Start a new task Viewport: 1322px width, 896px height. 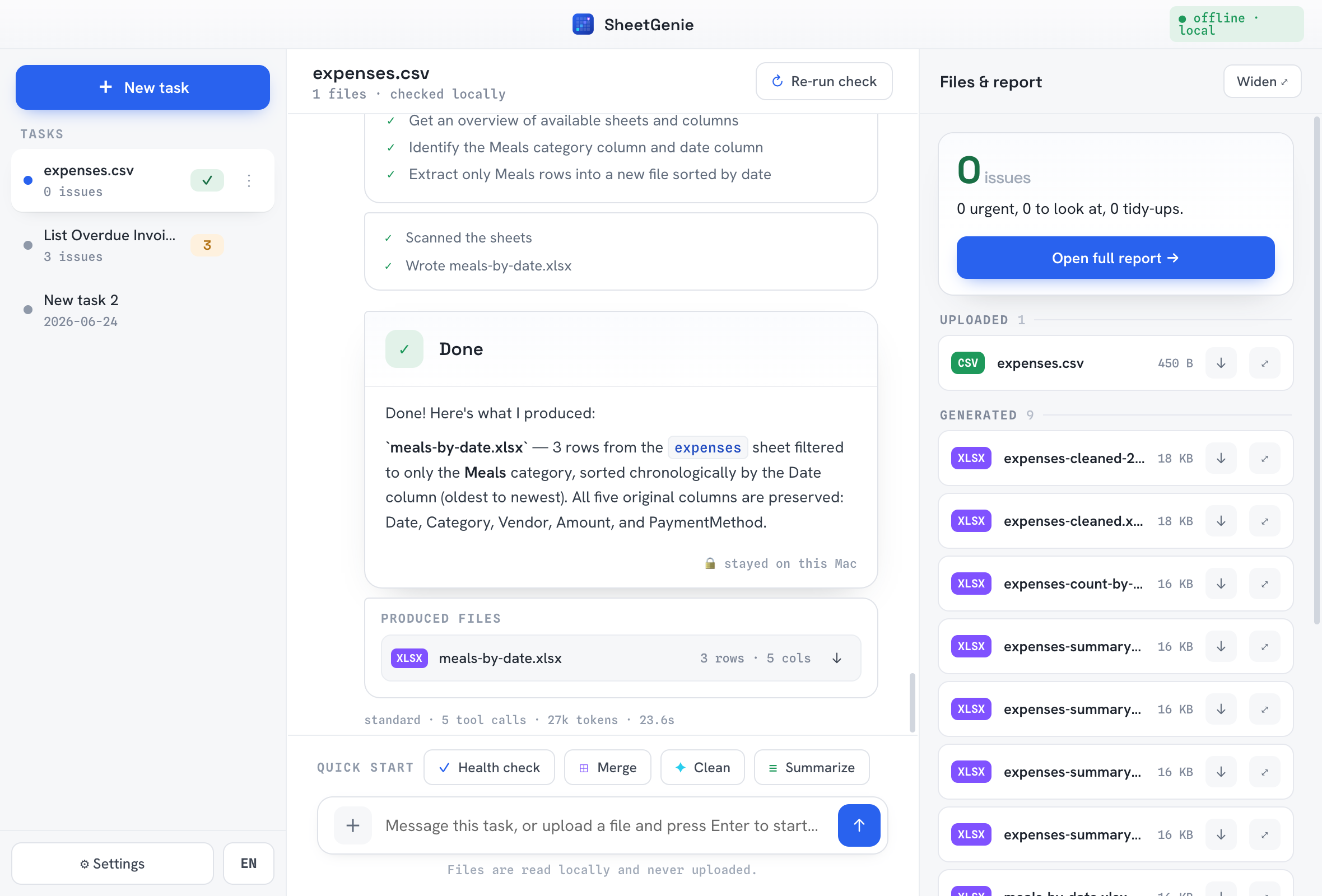143,87
